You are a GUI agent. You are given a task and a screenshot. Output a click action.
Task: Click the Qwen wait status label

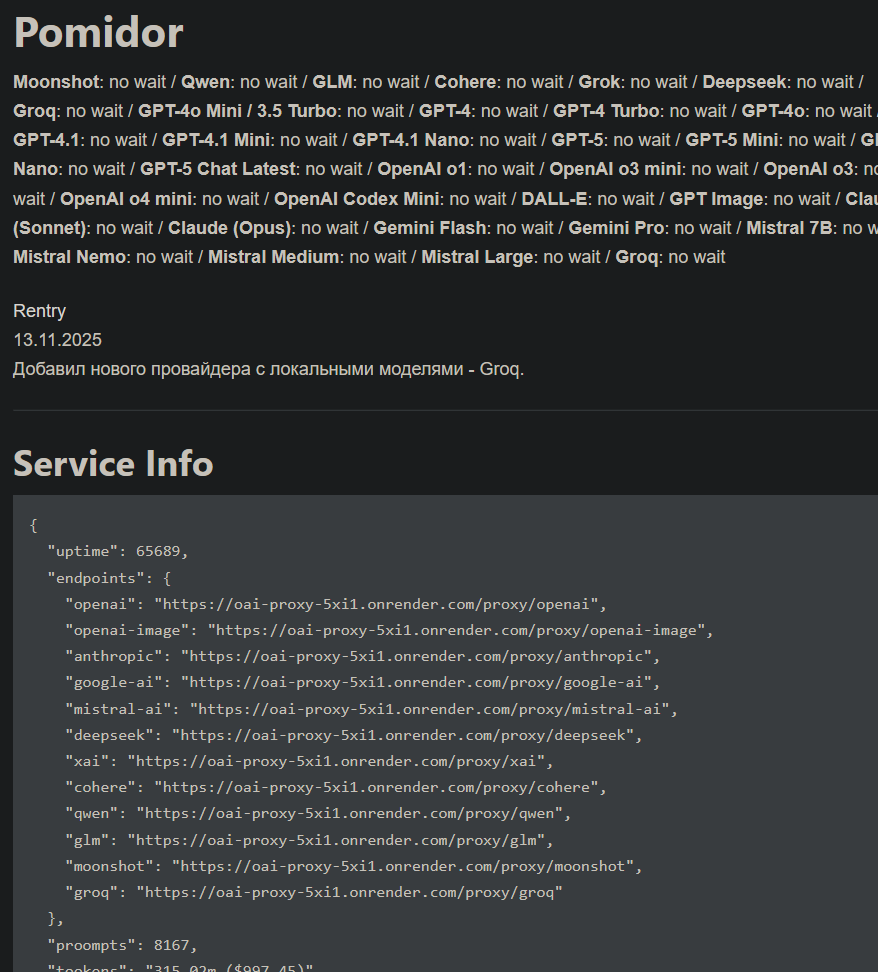(x=205, y=82)
